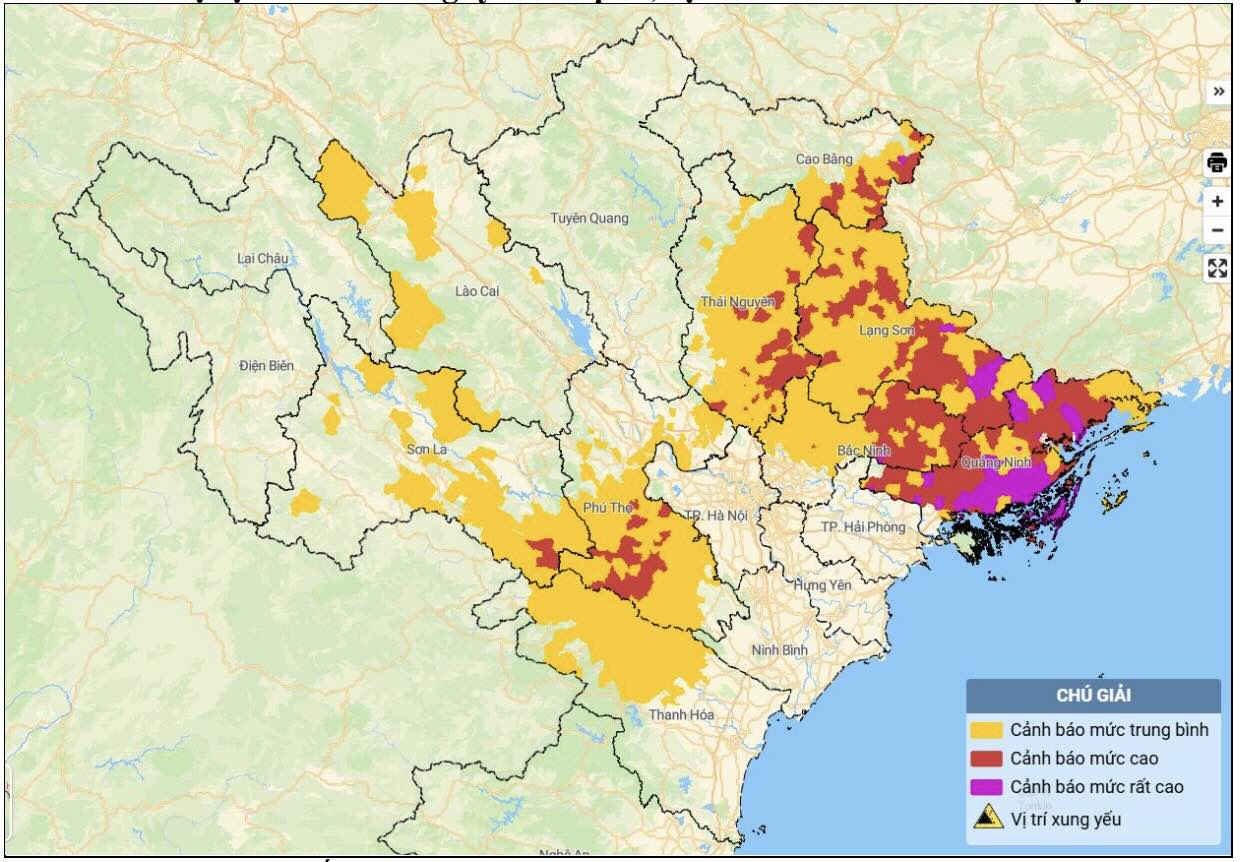Click the Ninh Bình province label
1240x862 pixels.
click(x=779, y=650)
